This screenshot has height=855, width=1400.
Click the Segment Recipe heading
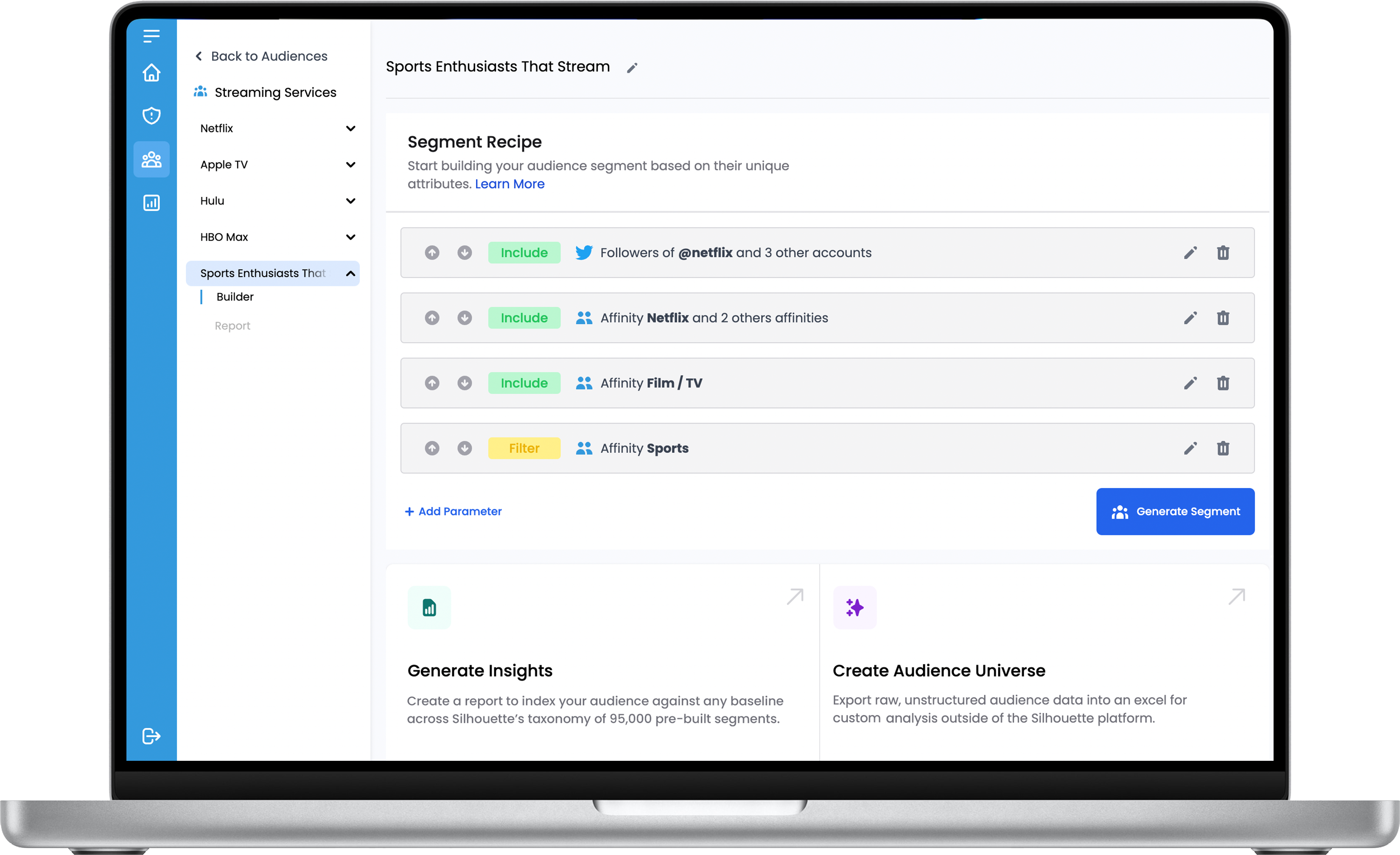474,142
